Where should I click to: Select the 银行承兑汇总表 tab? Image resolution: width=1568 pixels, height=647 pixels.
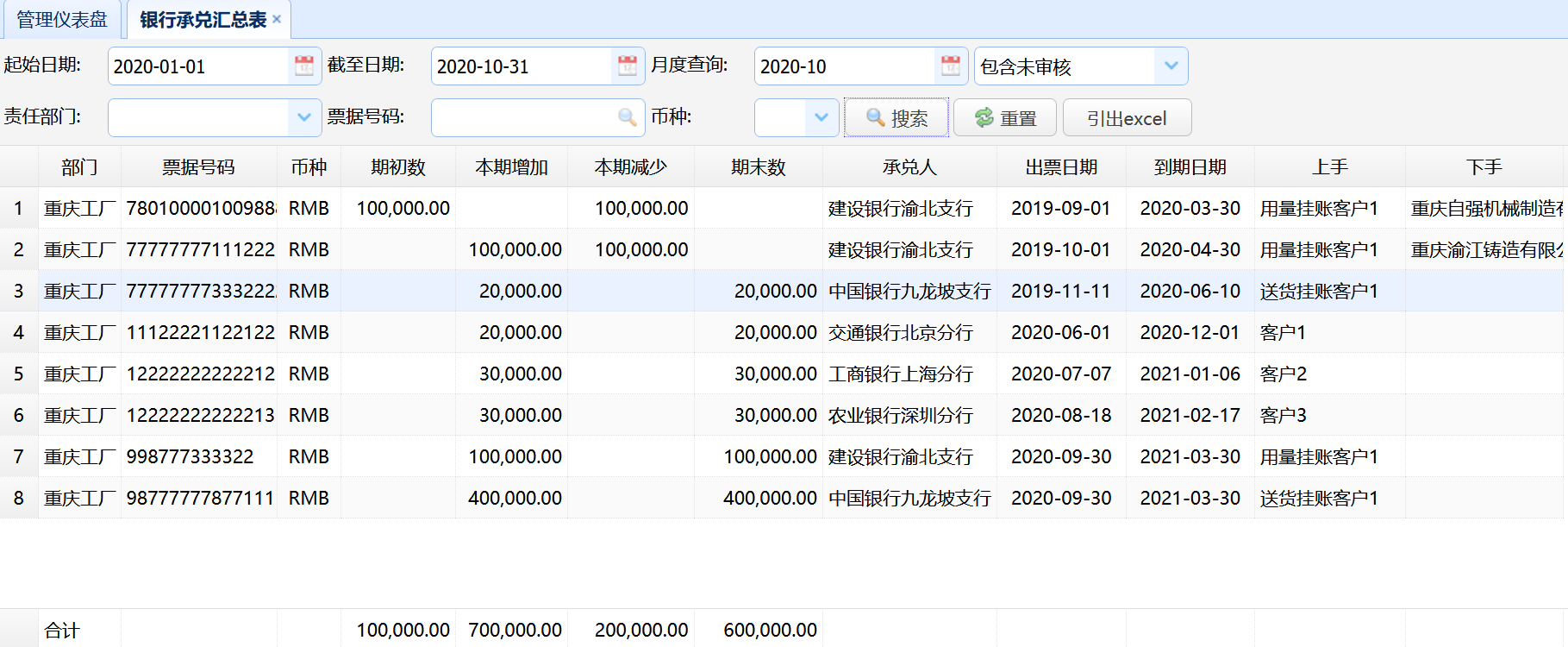[203, 19]
